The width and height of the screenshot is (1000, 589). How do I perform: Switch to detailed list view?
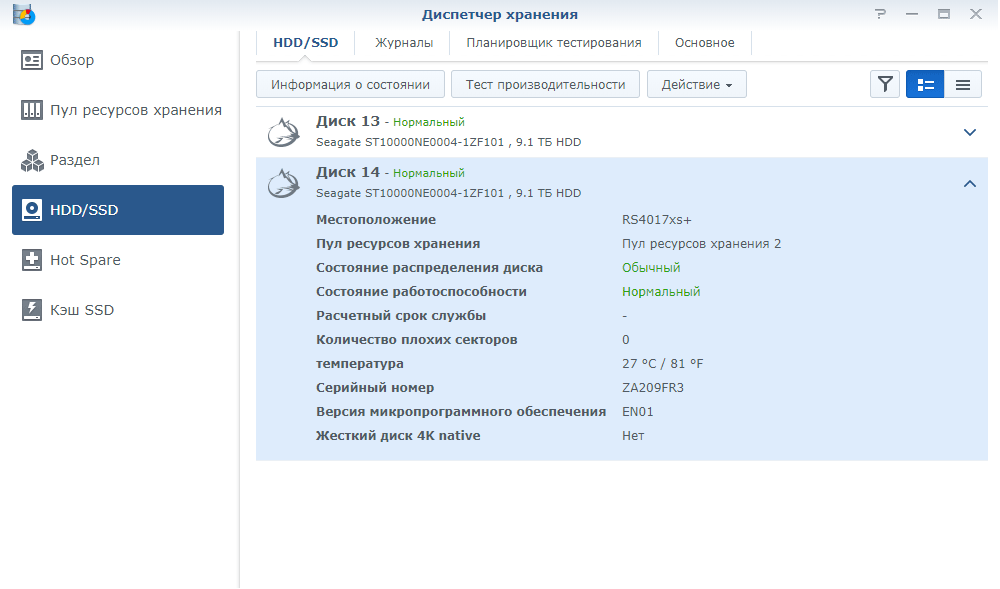point(925,85)
